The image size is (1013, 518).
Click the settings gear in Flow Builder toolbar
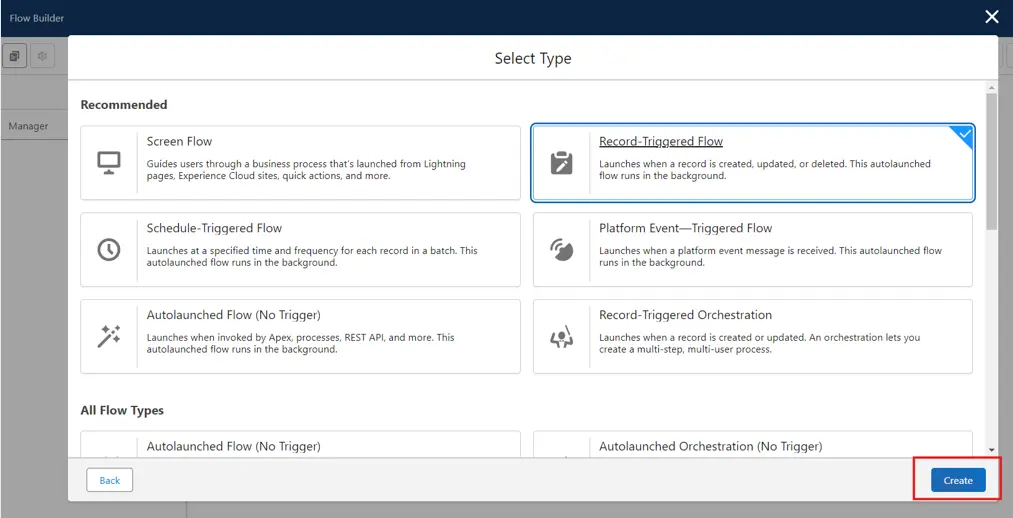click(x=42, y=57)
